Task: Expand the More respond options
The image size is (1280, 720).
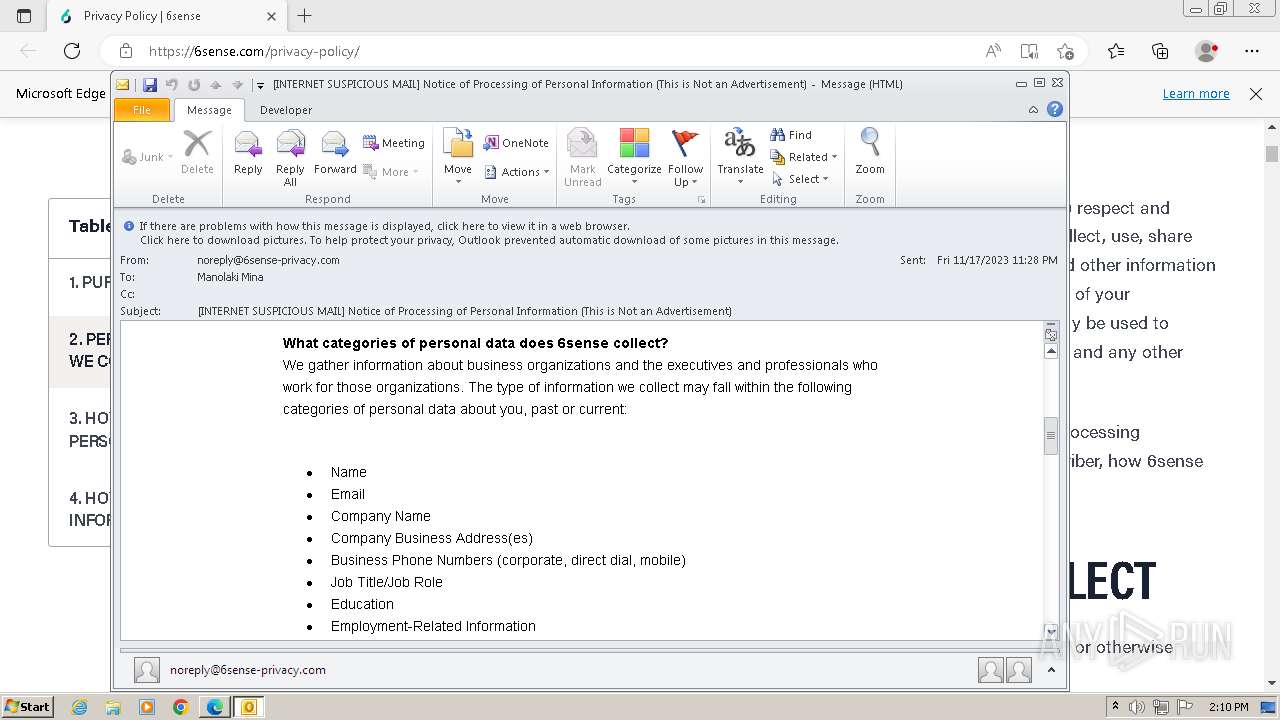Action: [x=391, y=172]
